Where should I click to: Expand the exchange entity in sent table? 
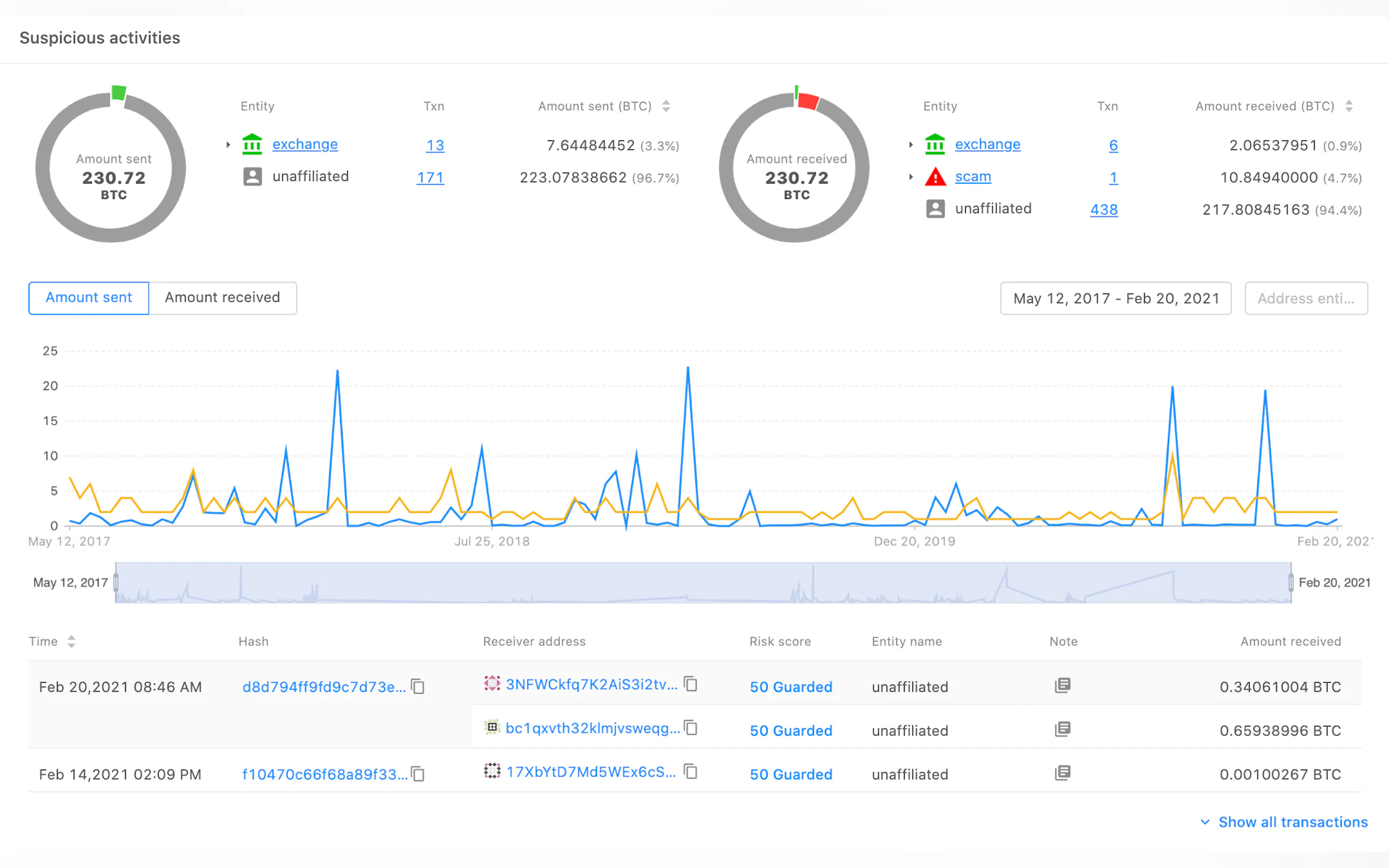(228, 145)
